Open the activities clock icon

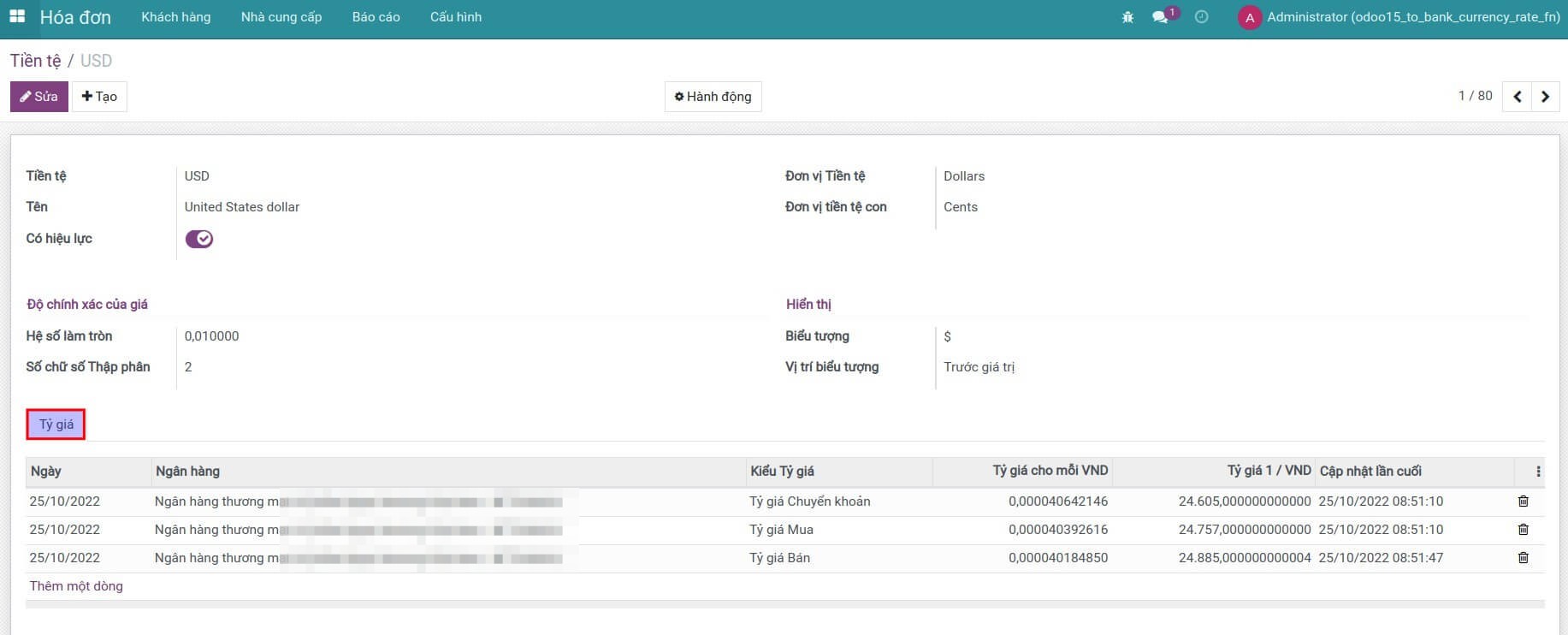[1201, 17]
